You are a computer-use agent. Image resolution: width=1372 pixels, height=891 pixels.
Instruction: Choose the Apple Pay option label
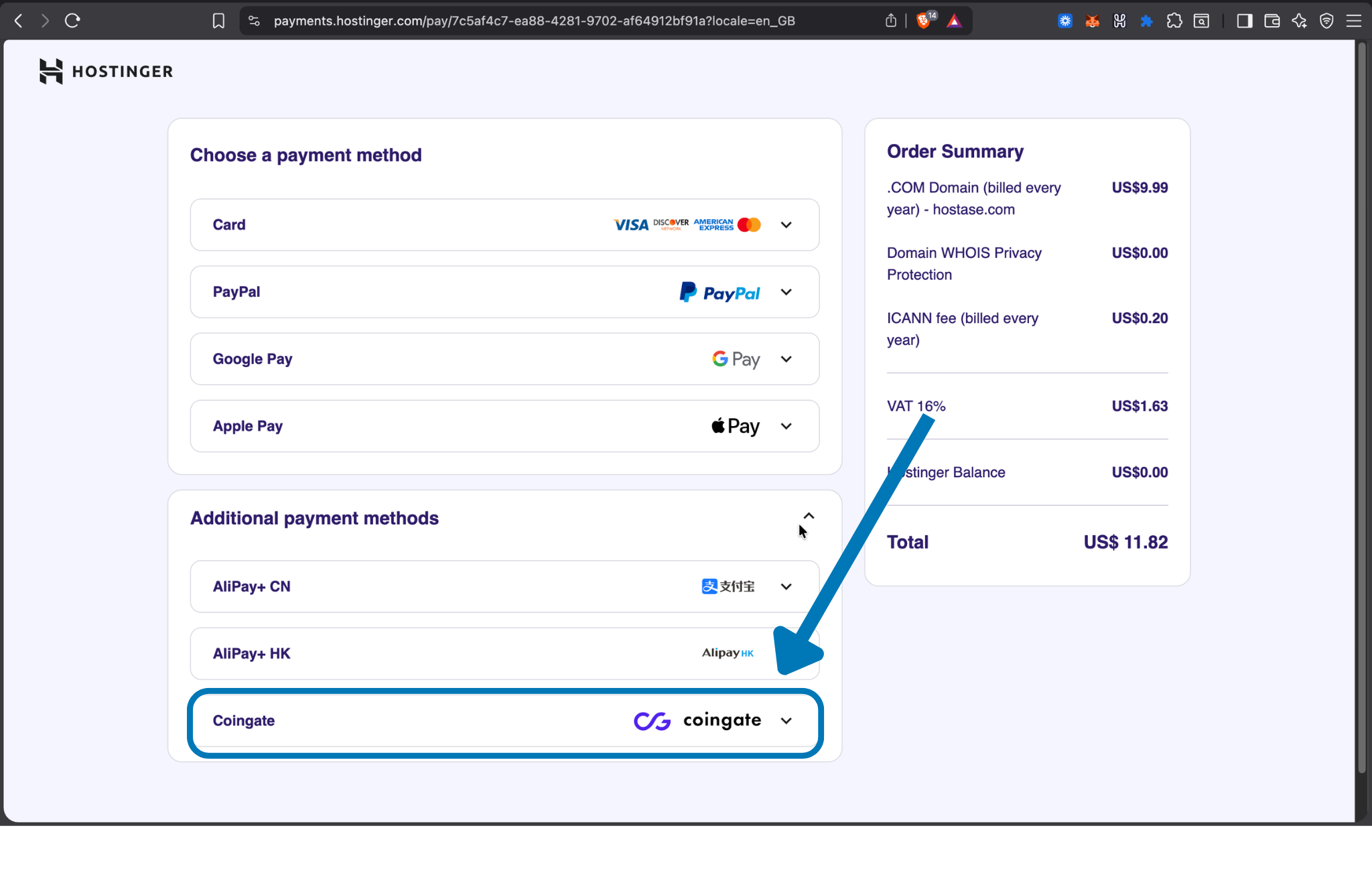248,426
